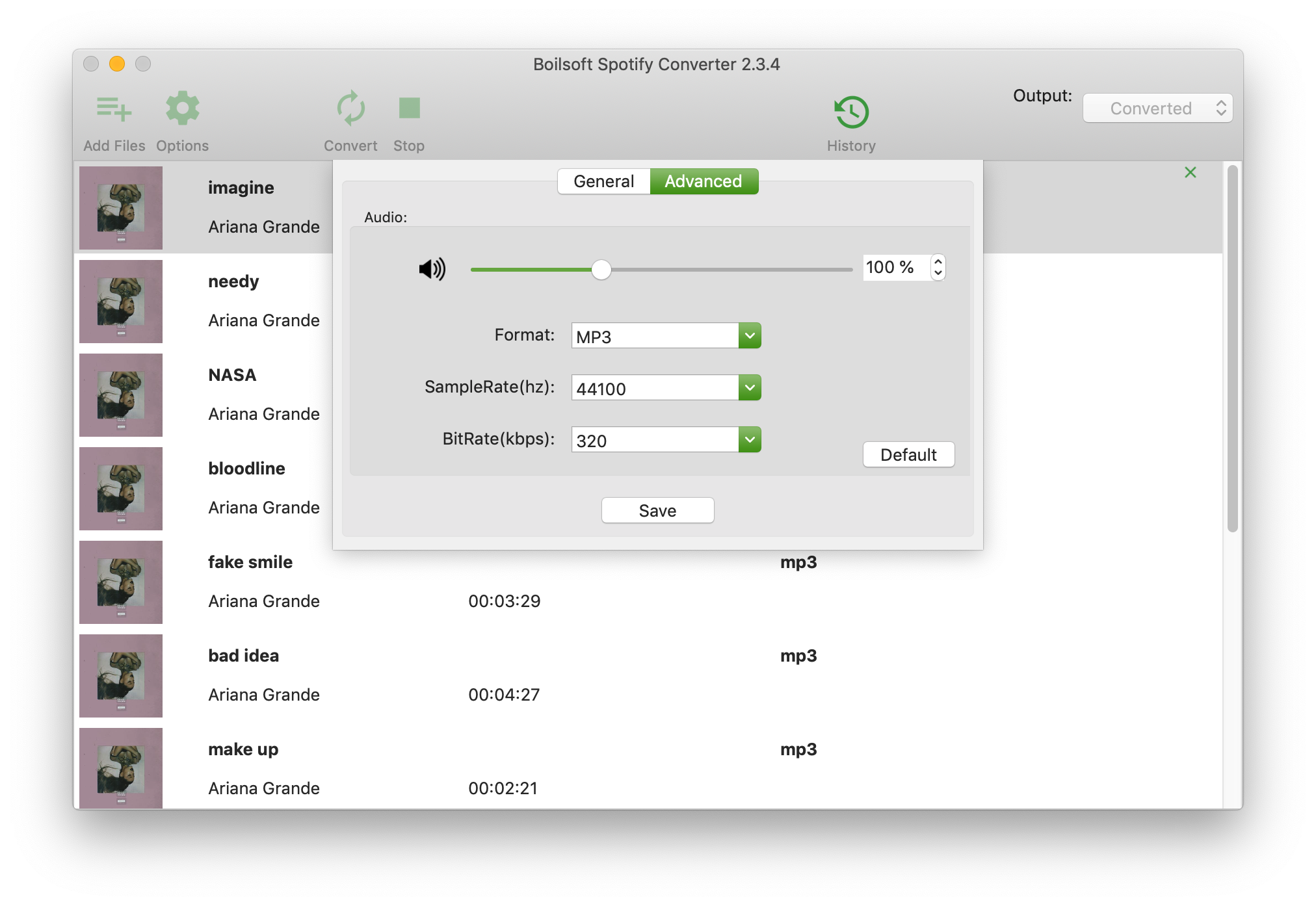Expand the SampleRate dropdown options
The width and height of the screenshot is (1316, 906).
(x=749, y=388)
